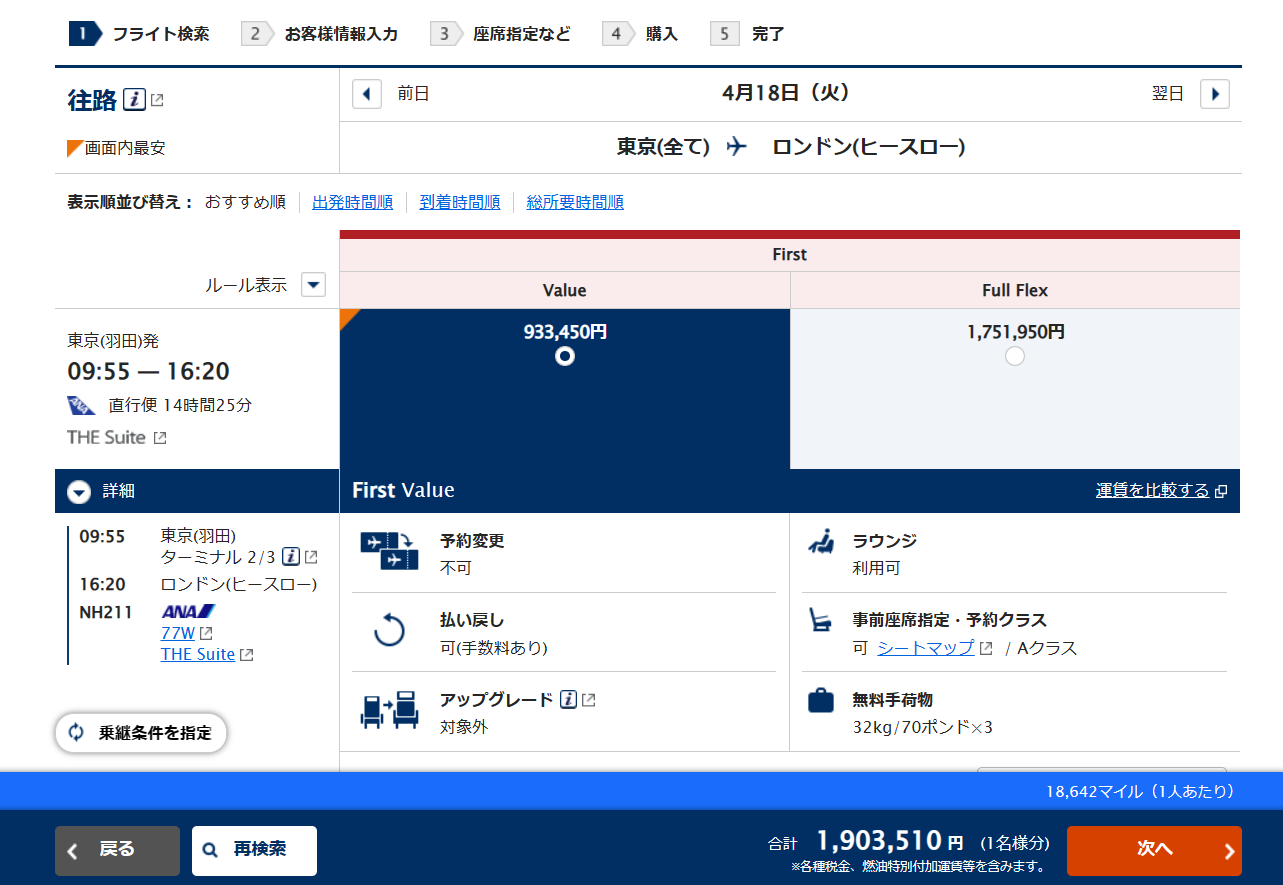
Task: Go to next day with right arrow
Action: pos(1214,94)
